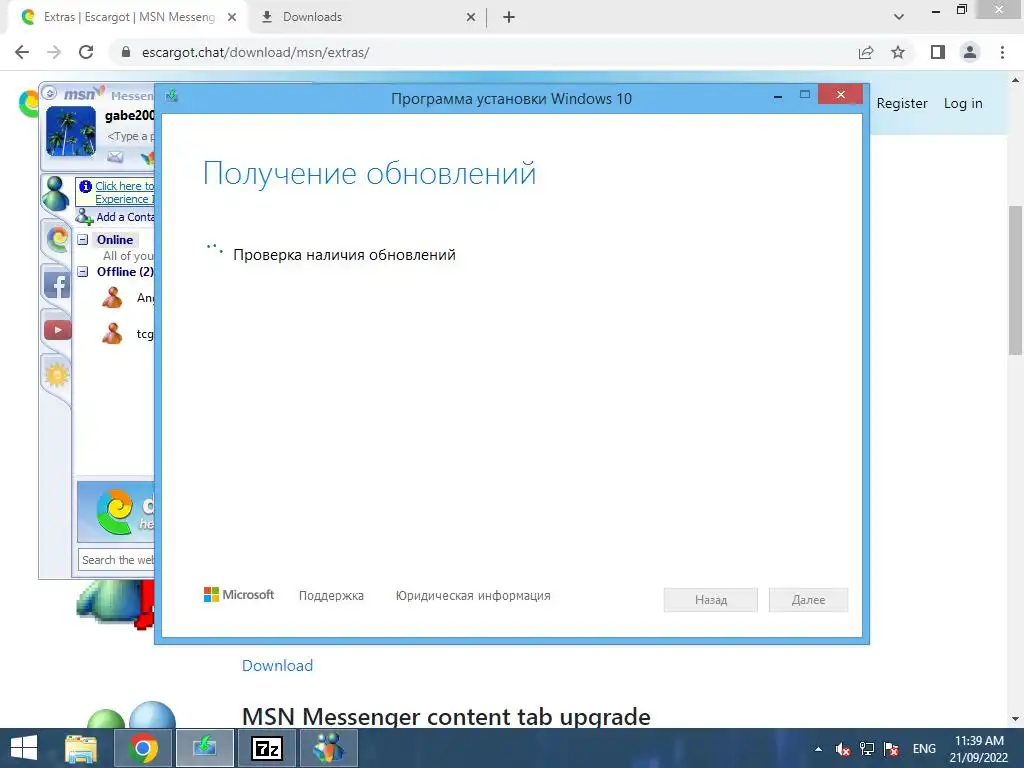Click the MSN mail envelope icon
This screenshot has height=768, width=1024.
click(x=115, y=157)
